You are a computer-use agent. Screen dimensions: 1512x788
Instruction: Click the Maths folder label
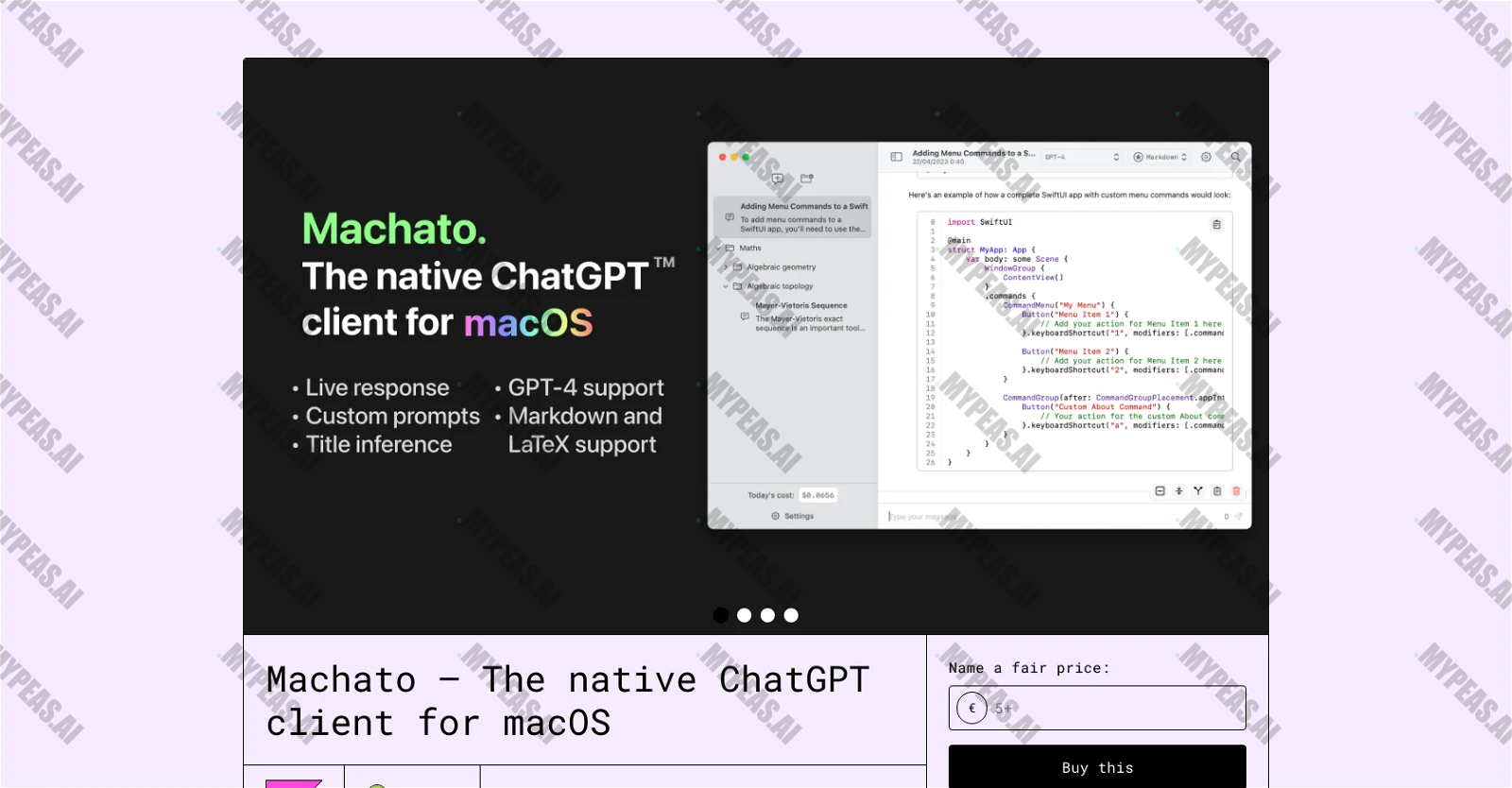coord(750,248)
